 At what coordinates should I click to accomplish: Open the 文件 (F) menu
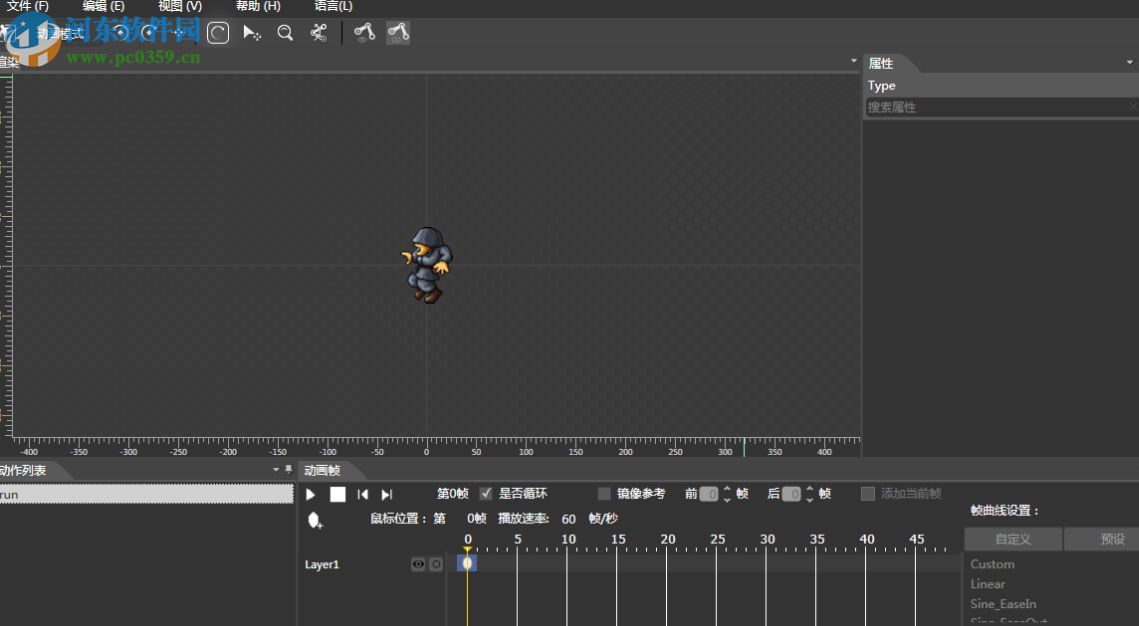pyautogui.click(x=28, y=6)
